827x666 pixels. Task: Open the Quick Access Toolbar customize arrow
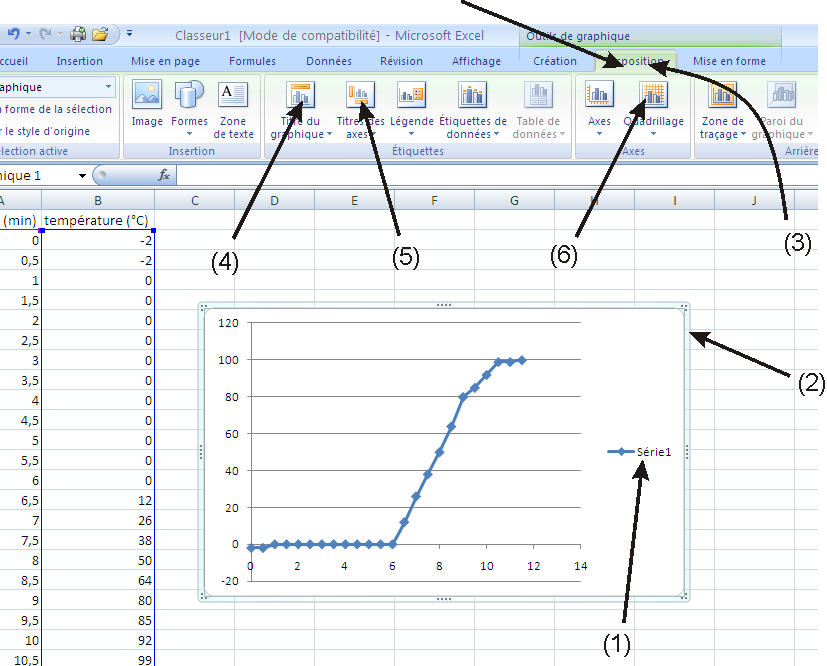click(130, 34)
